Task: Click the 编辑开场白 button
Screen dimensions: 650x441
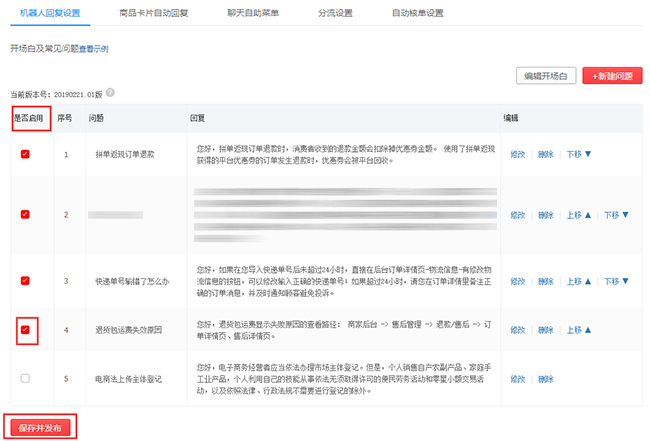Action: click(546, 75)
